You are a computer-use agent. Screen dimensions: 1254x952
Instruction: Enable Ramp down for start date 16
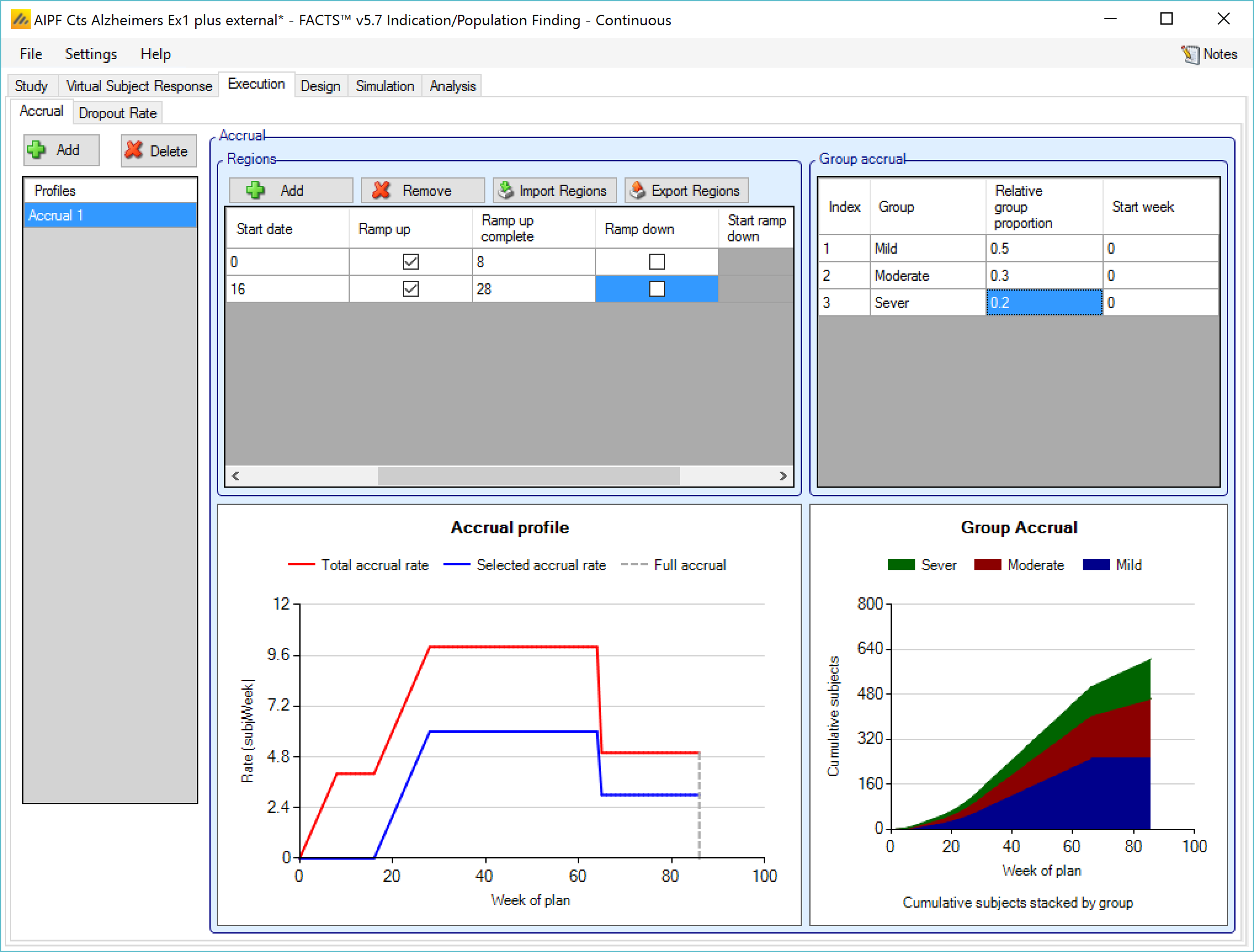tap(657, 289)
